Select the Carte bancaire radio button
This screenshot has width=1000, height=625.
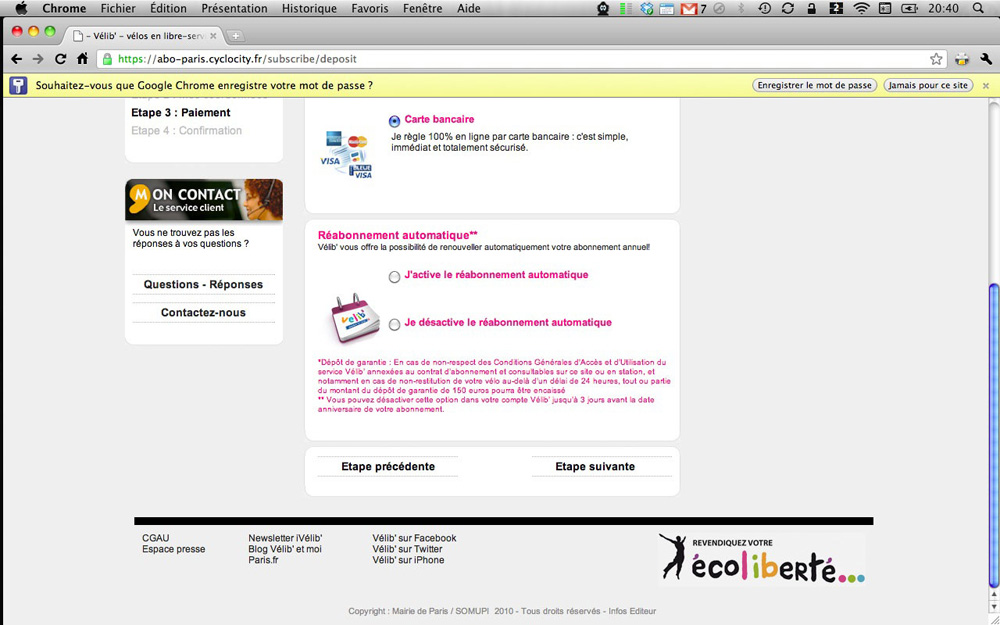coord(394,121)
